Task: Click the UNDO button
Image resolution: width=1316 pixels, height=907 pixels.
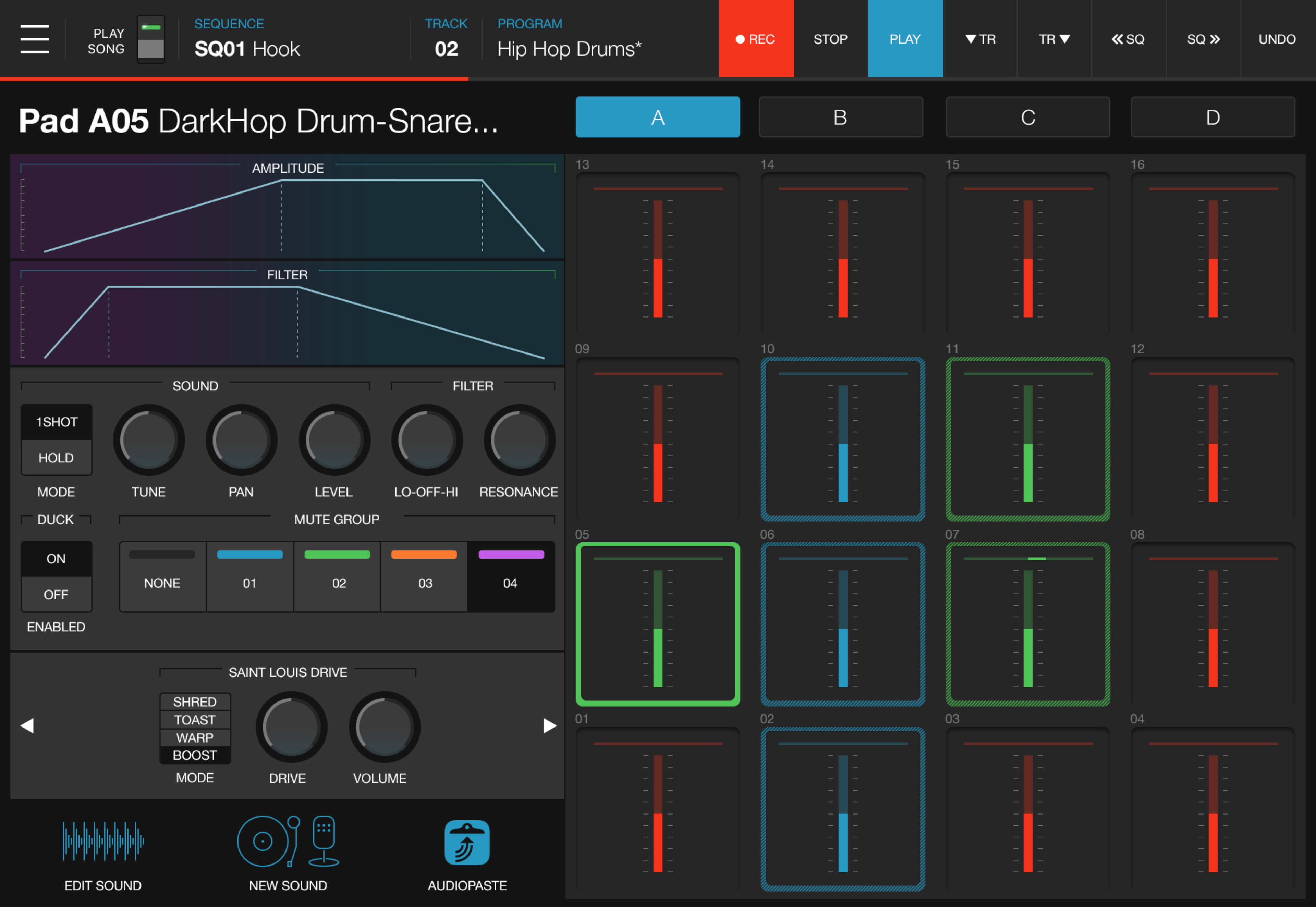Action: tap(1277, 39)
